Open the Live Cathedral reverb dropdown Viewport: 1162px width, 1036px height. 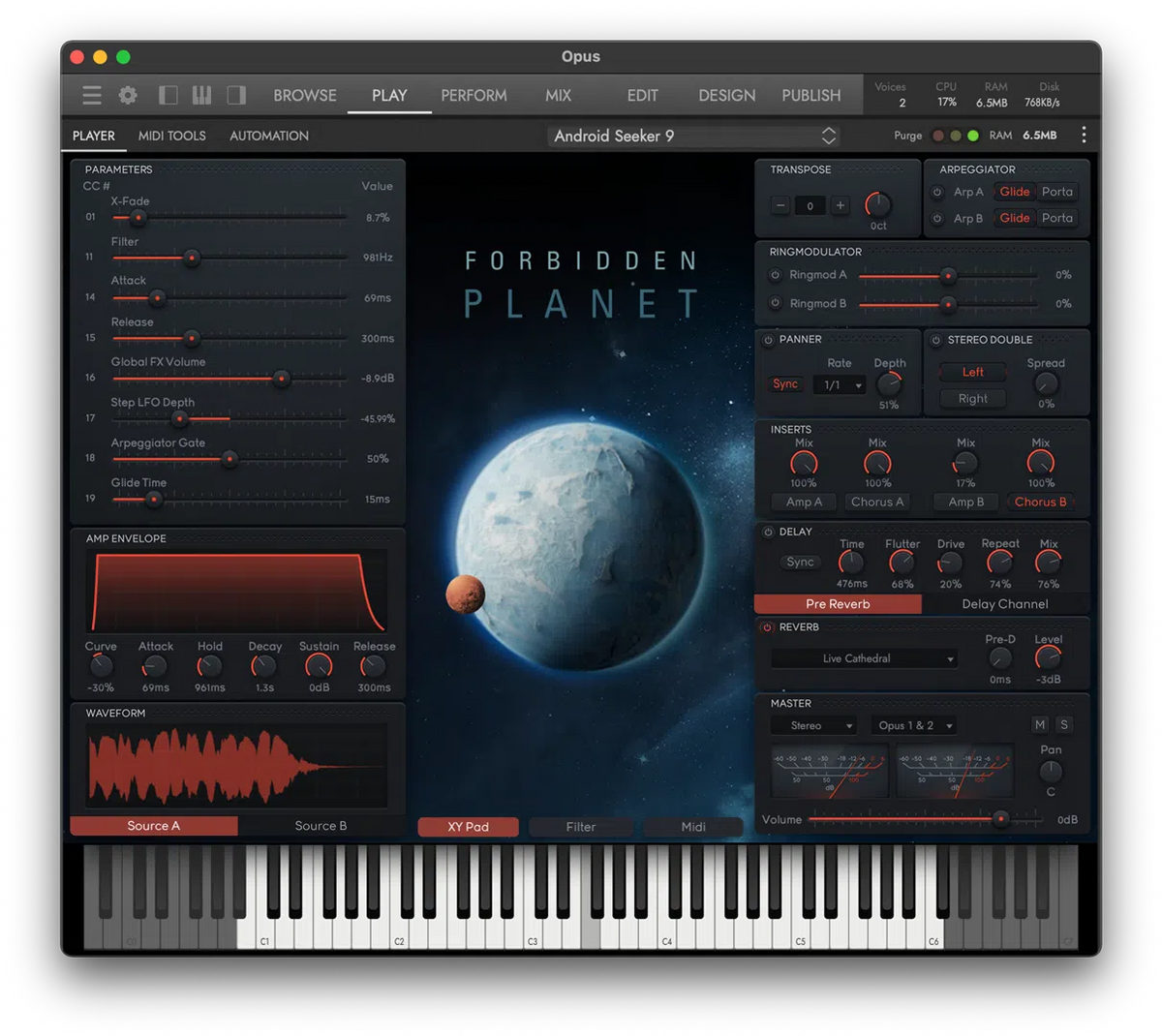point(863,657)
